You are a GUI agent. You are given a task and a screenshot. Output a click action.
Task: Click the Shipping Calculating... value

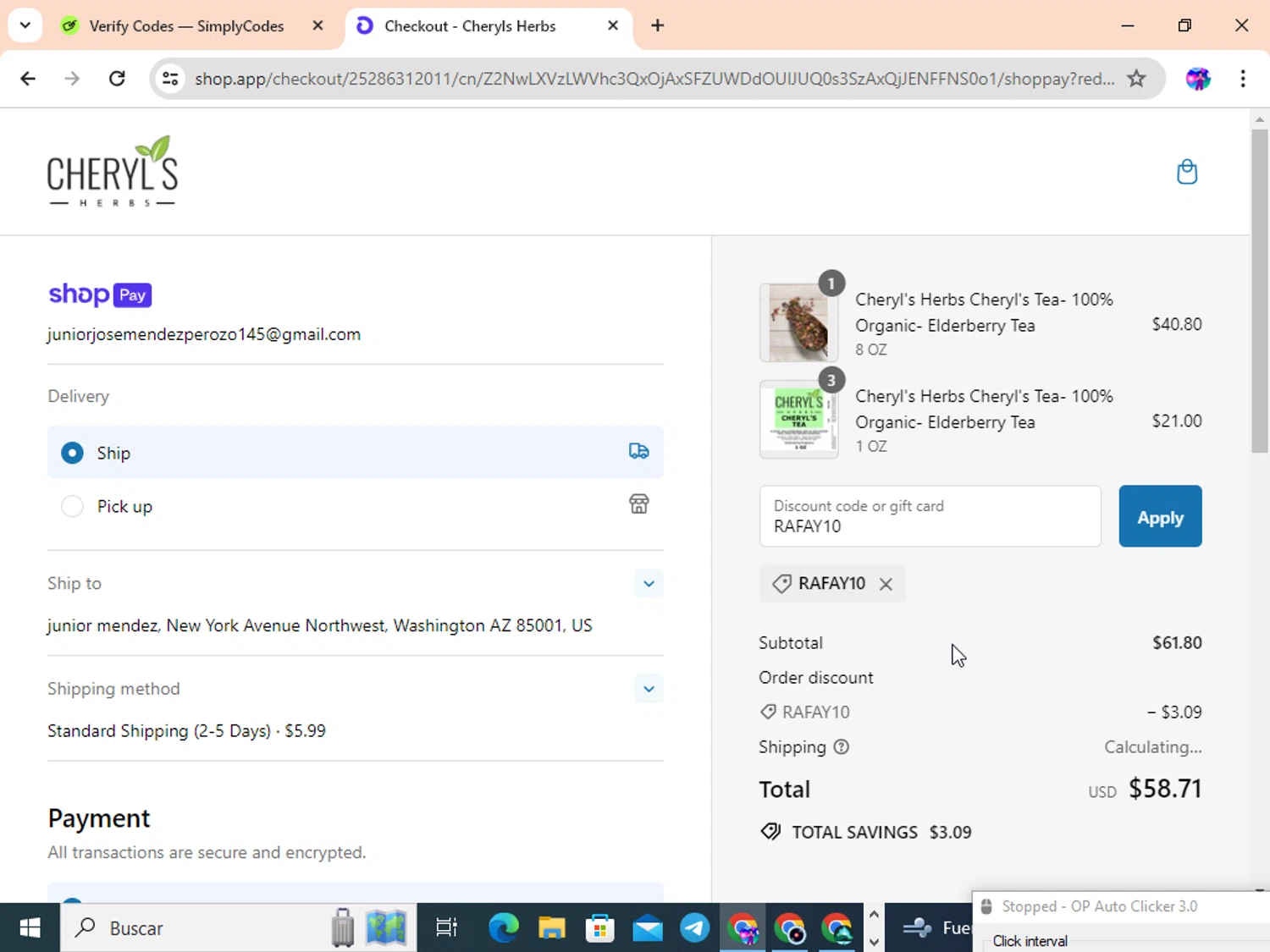click(1152, 747)
